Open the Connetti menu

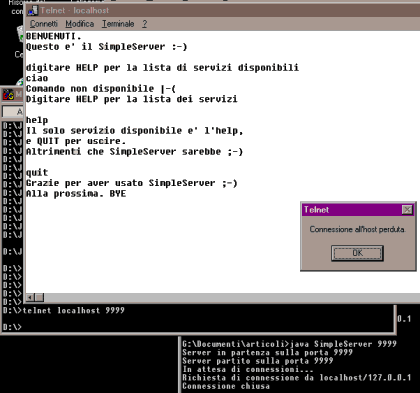pyautogui.click(x=44, y=24)
